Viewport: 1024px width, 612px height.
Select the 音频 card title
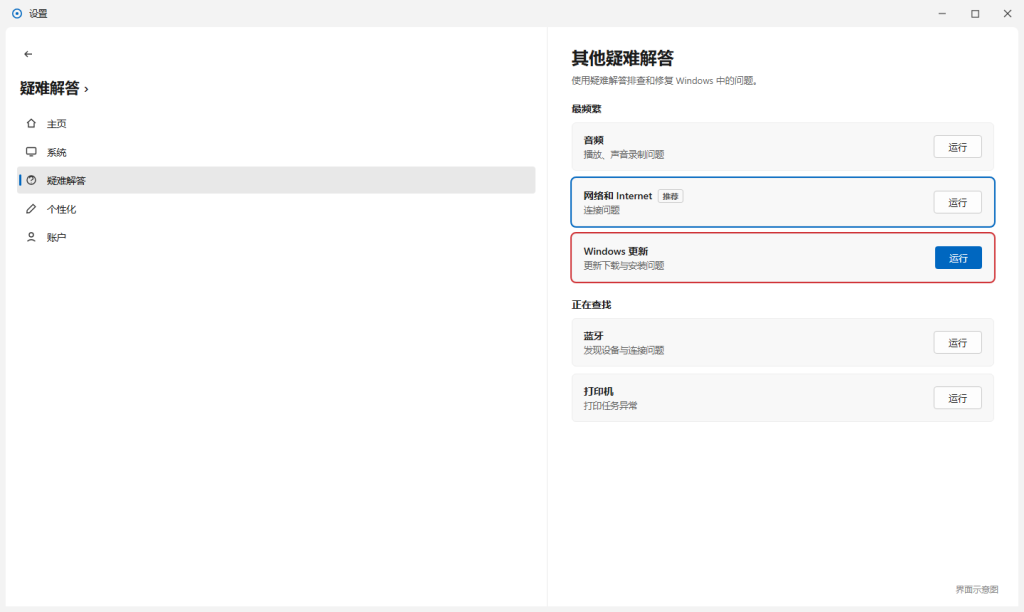594,140
